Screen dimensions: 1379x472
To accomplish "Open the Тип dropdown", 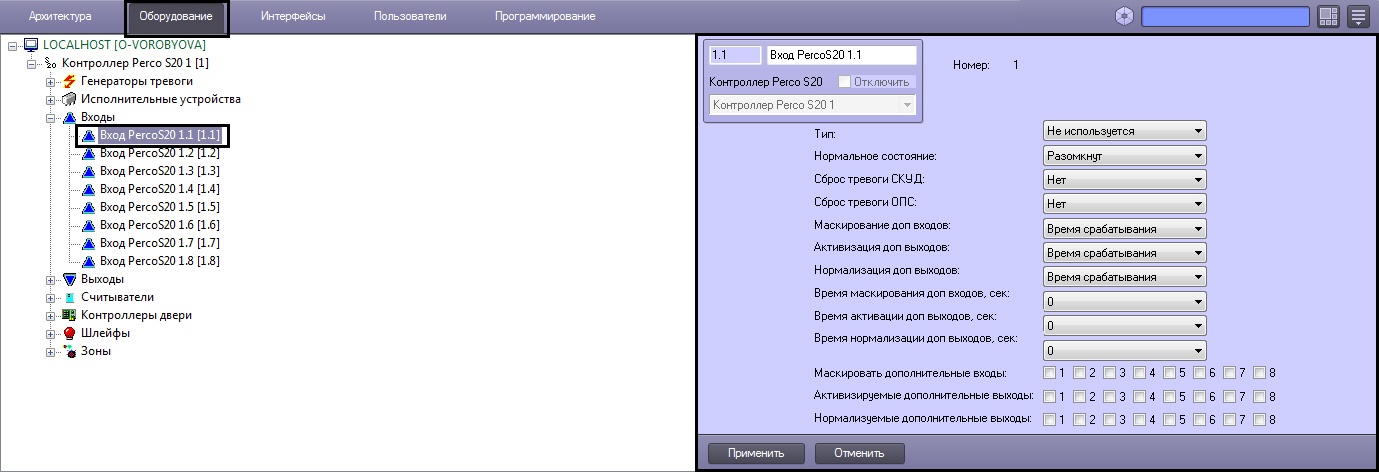I will (x=1124, y=130).
